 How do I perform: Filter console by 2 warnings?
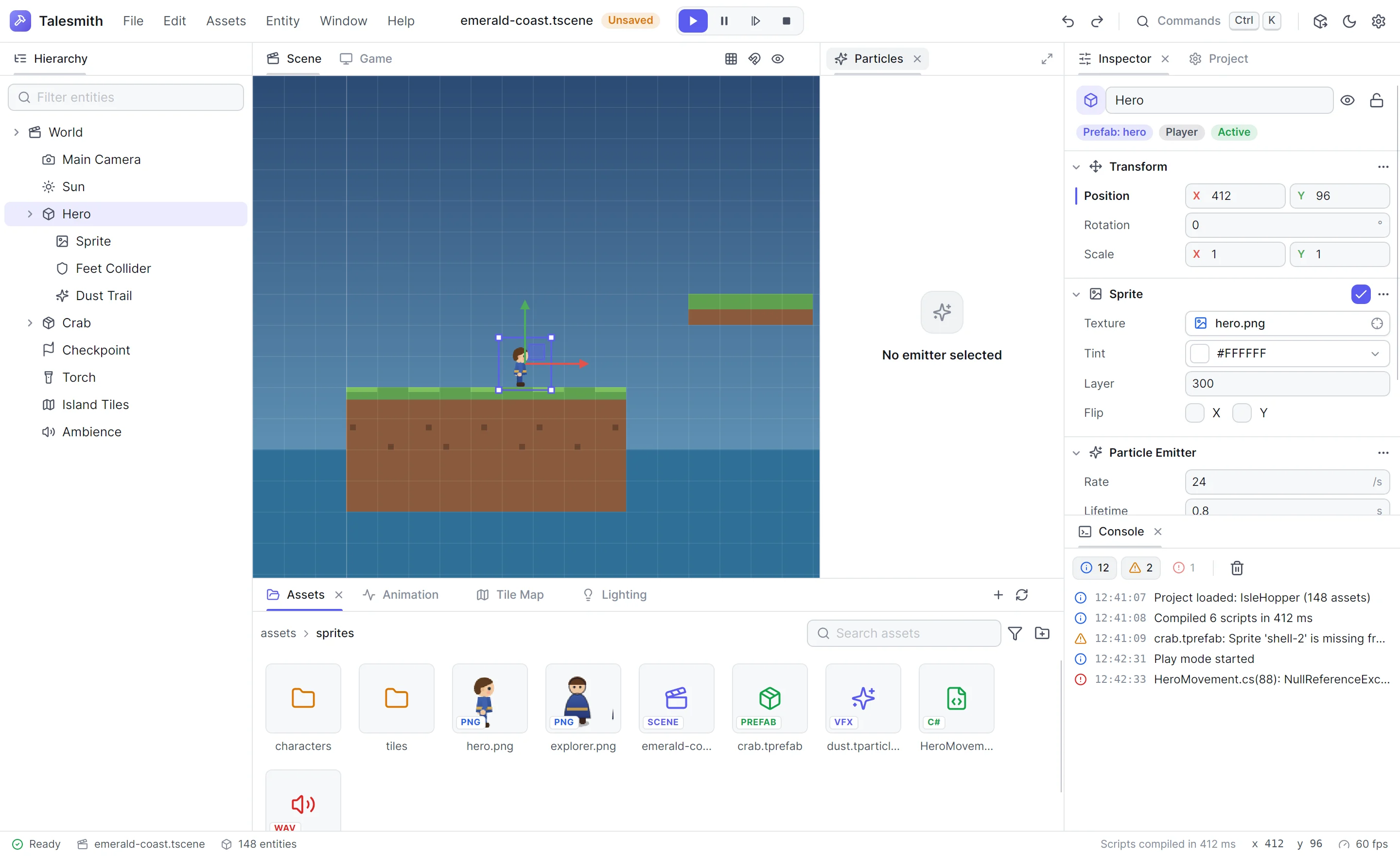pos(1141,568)
